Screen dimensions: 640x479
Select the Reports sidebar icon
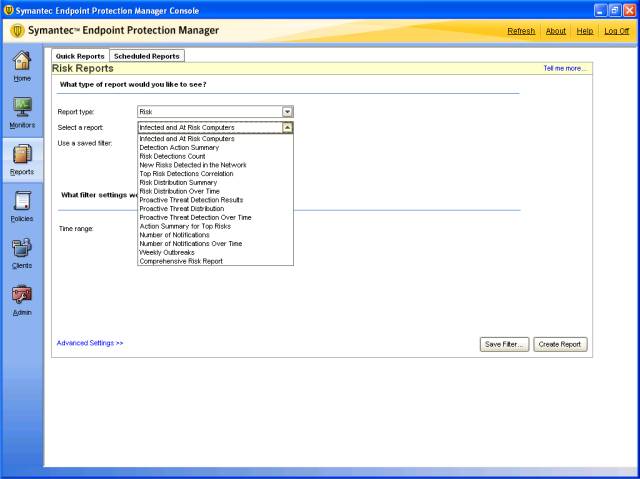[x=22, y=154]
